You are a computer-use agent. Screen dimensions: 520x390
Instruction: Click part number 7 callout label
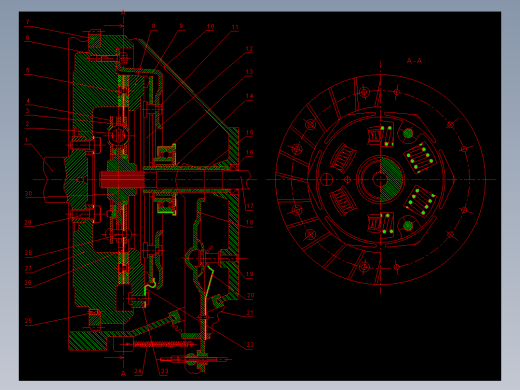tap(28, 22)
